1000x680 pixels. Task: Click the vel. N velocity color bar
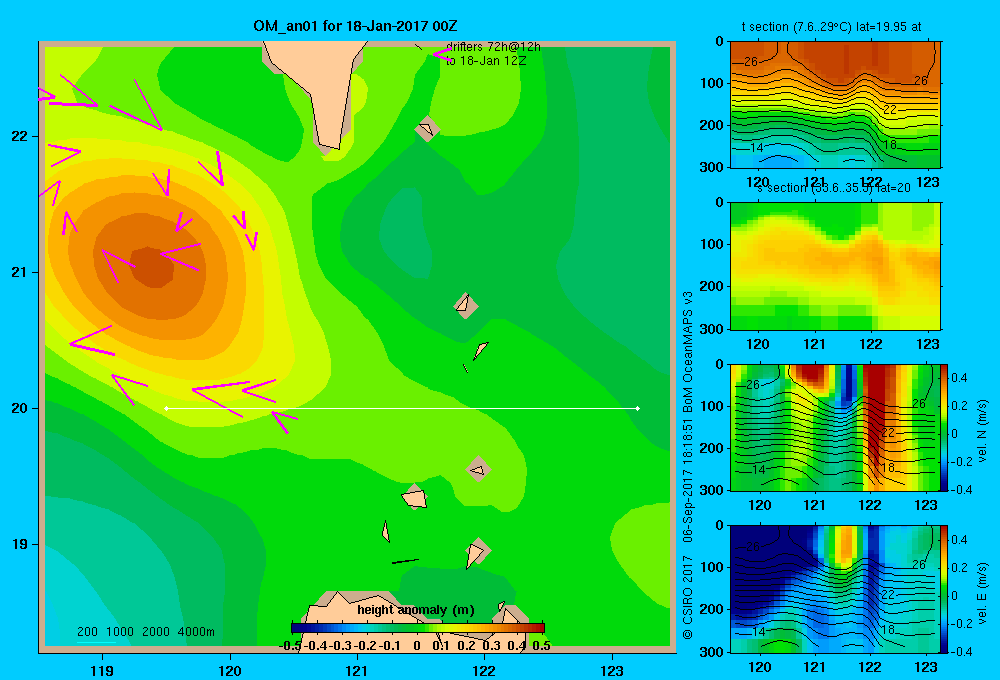[945, 427]
